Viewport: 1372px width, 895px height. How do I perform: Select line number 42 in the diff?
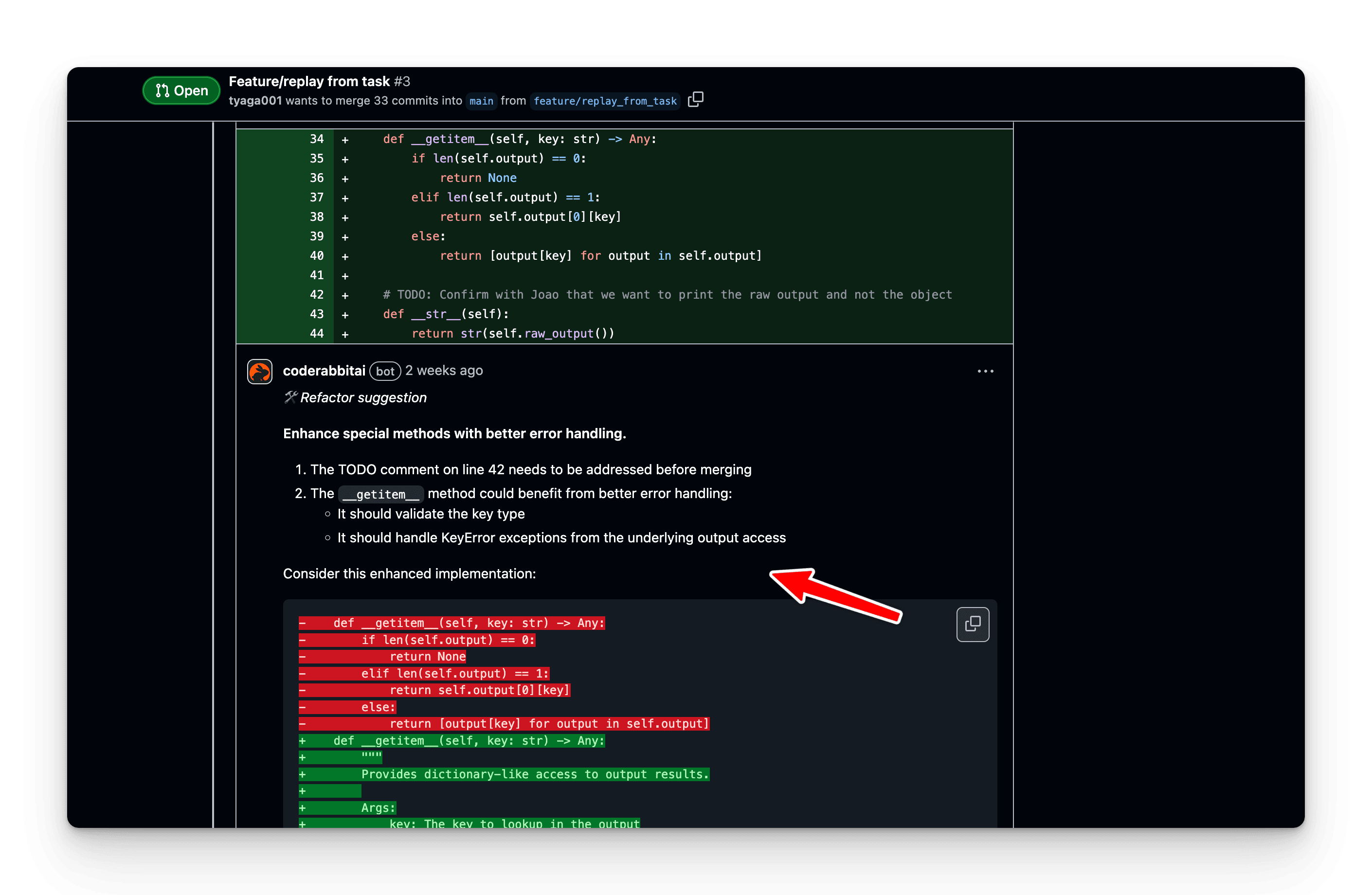pyautogui.click(x=316, y=294)
